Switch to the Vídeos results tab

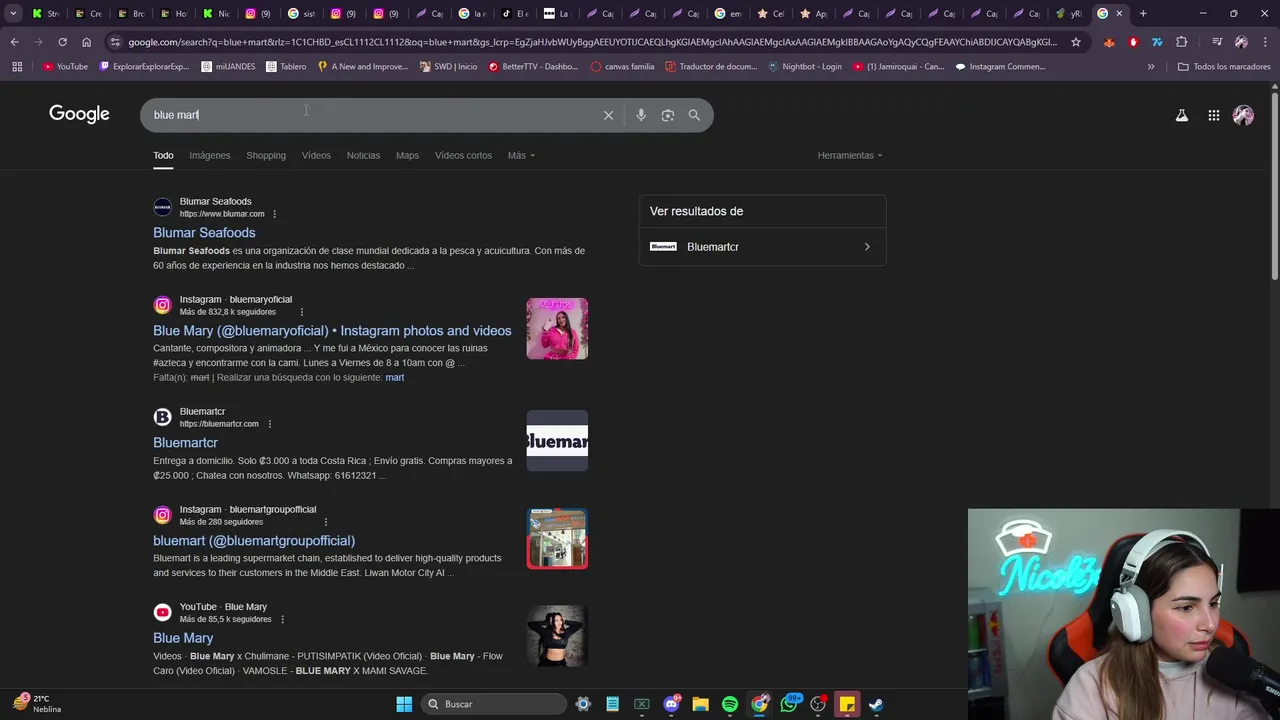tap(316, 155)
